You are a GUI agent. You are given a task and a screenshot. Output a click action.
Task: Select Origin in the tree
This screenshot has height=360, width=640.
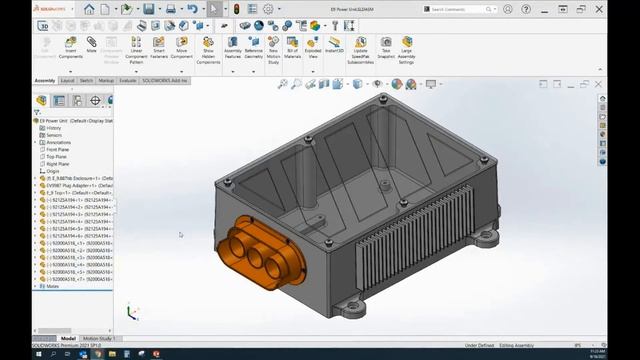tap(53, 171)
